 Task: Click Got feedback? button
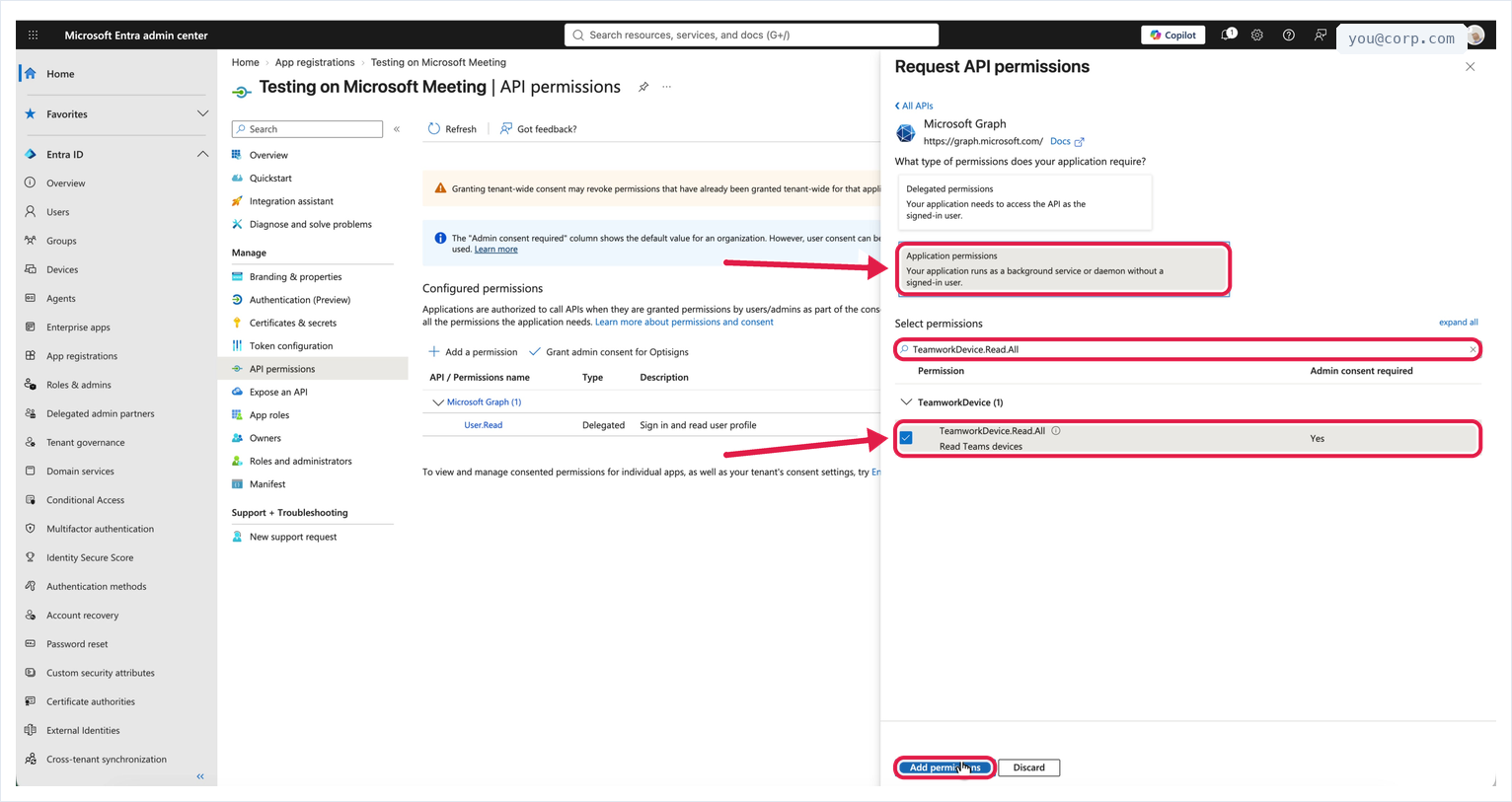(538, 129)
